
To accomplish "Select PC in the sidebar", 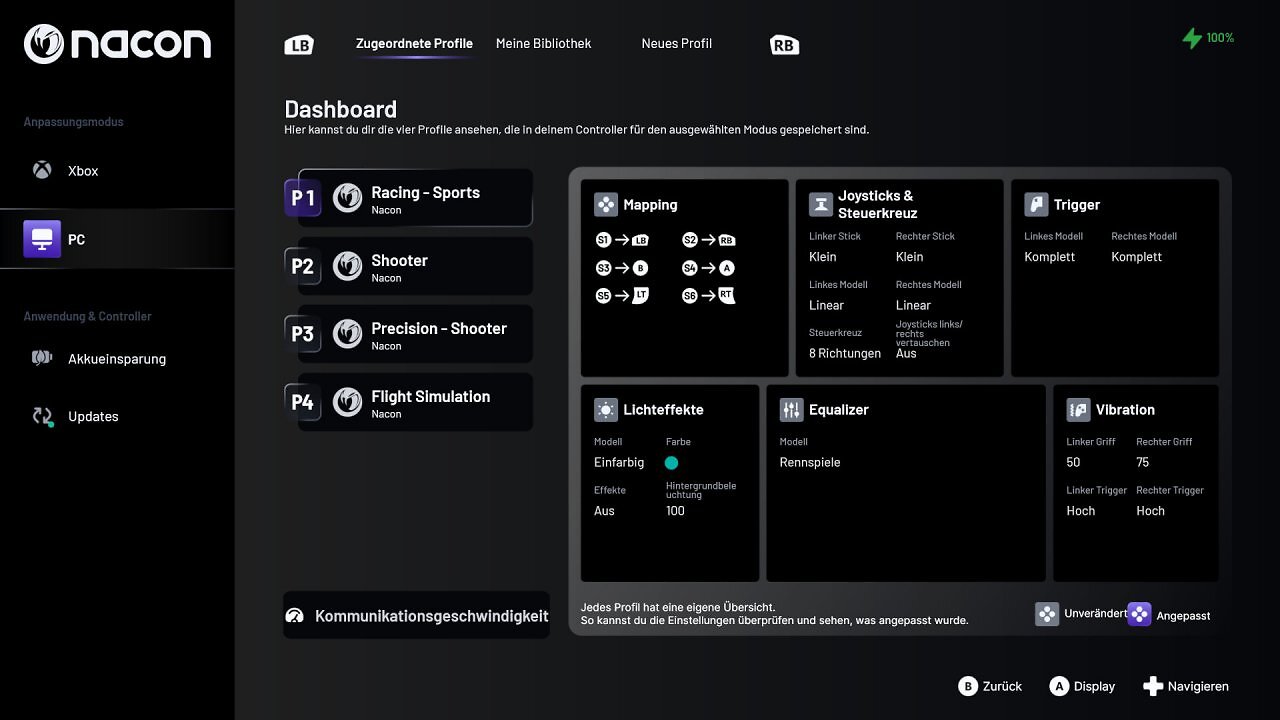I will pos(117,239).
